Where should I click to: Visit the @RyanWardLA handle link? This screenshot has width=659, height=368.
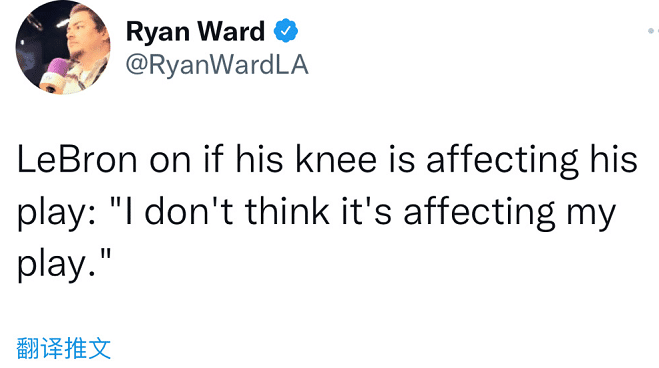217,65
